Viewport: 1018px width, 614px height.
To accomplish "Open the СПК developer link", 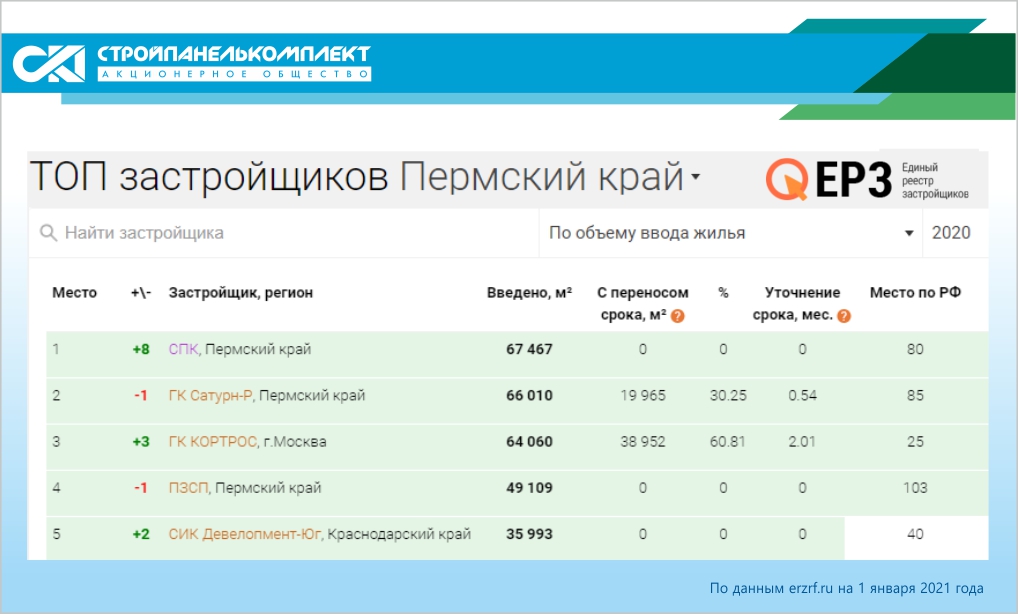I will (183, 350).
